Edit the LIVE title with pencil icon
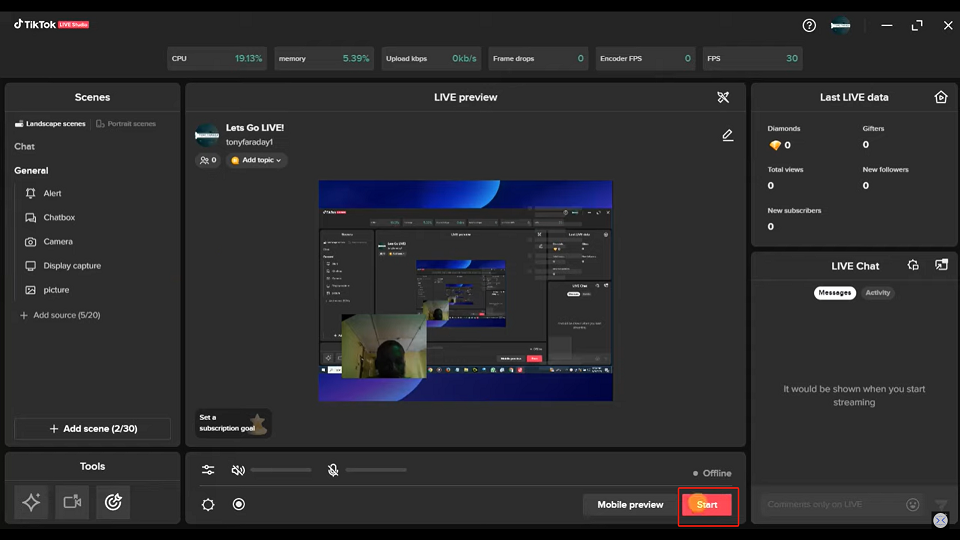Viewport: 960px width, 540px height. tap(727, 135)
